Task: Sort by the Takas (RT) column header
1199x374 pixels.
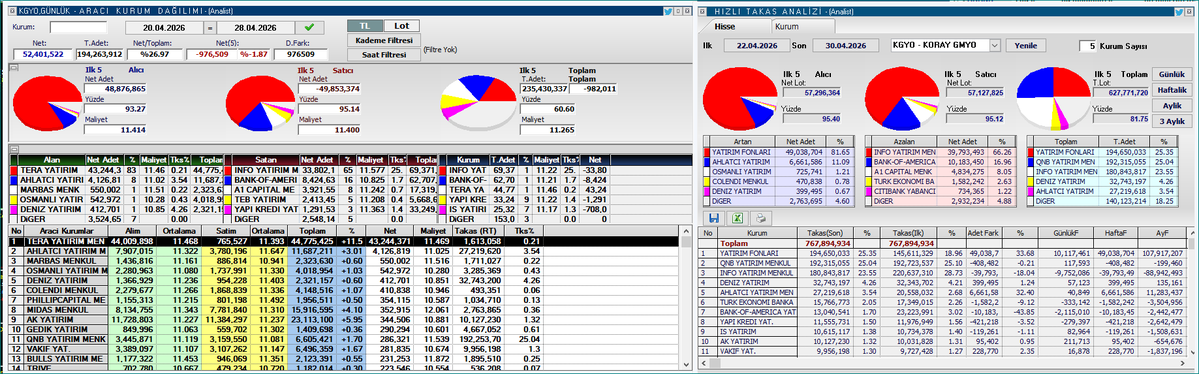Action: click(479, 230)
